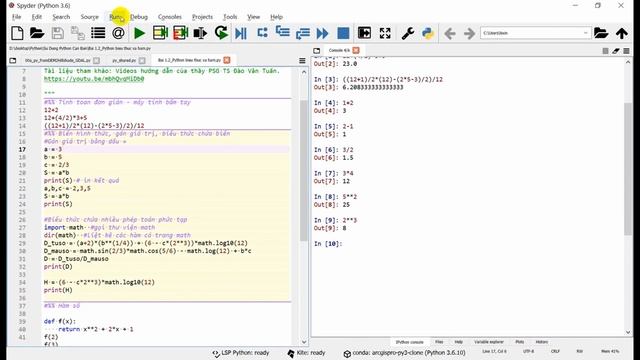
Task: Open the Run menu
Action: click(116, 17)
